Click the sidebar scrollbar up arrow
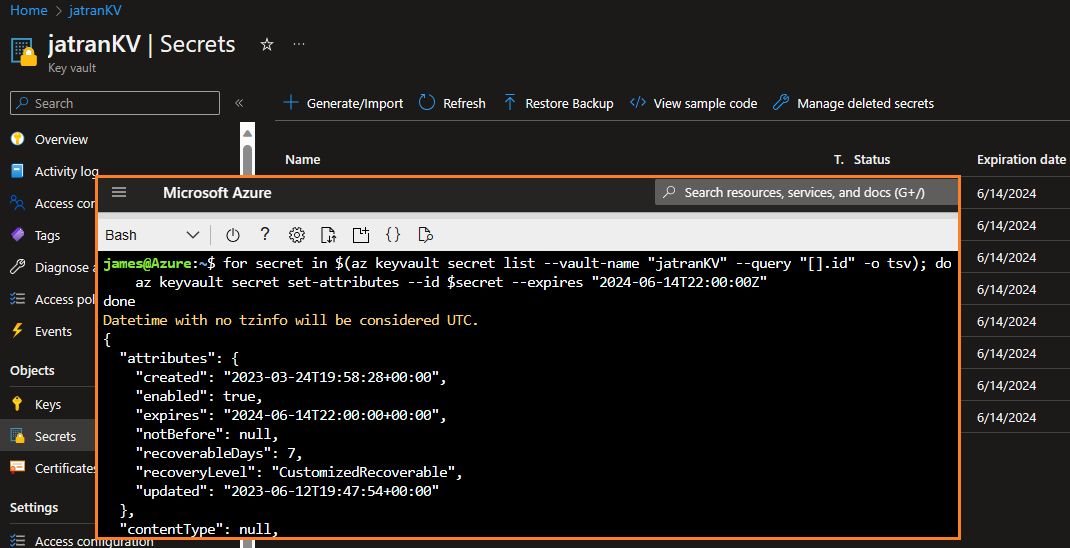 point(247,133)
